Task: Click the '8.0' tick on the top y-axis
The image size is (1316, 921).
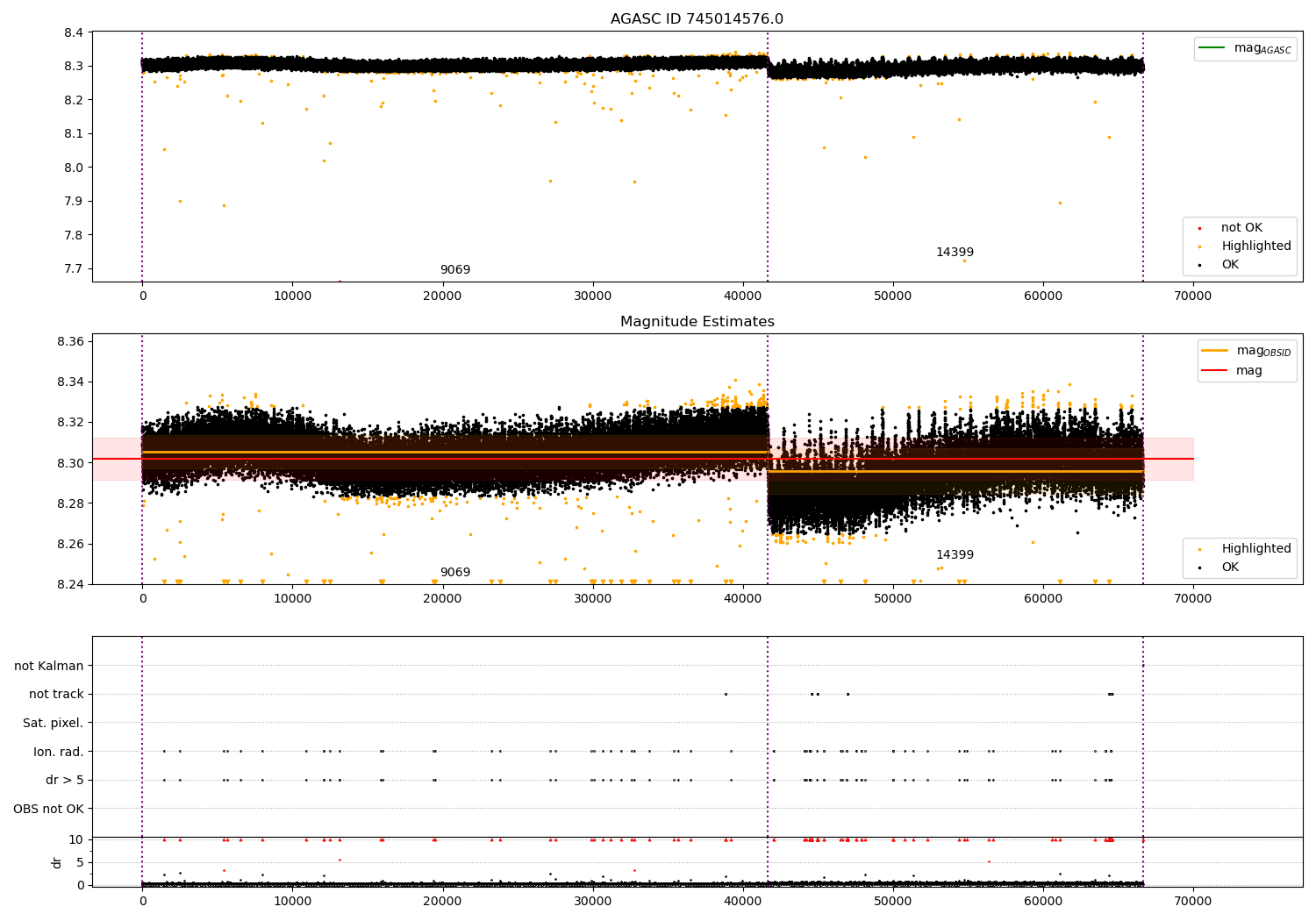Action: point(74,168)
